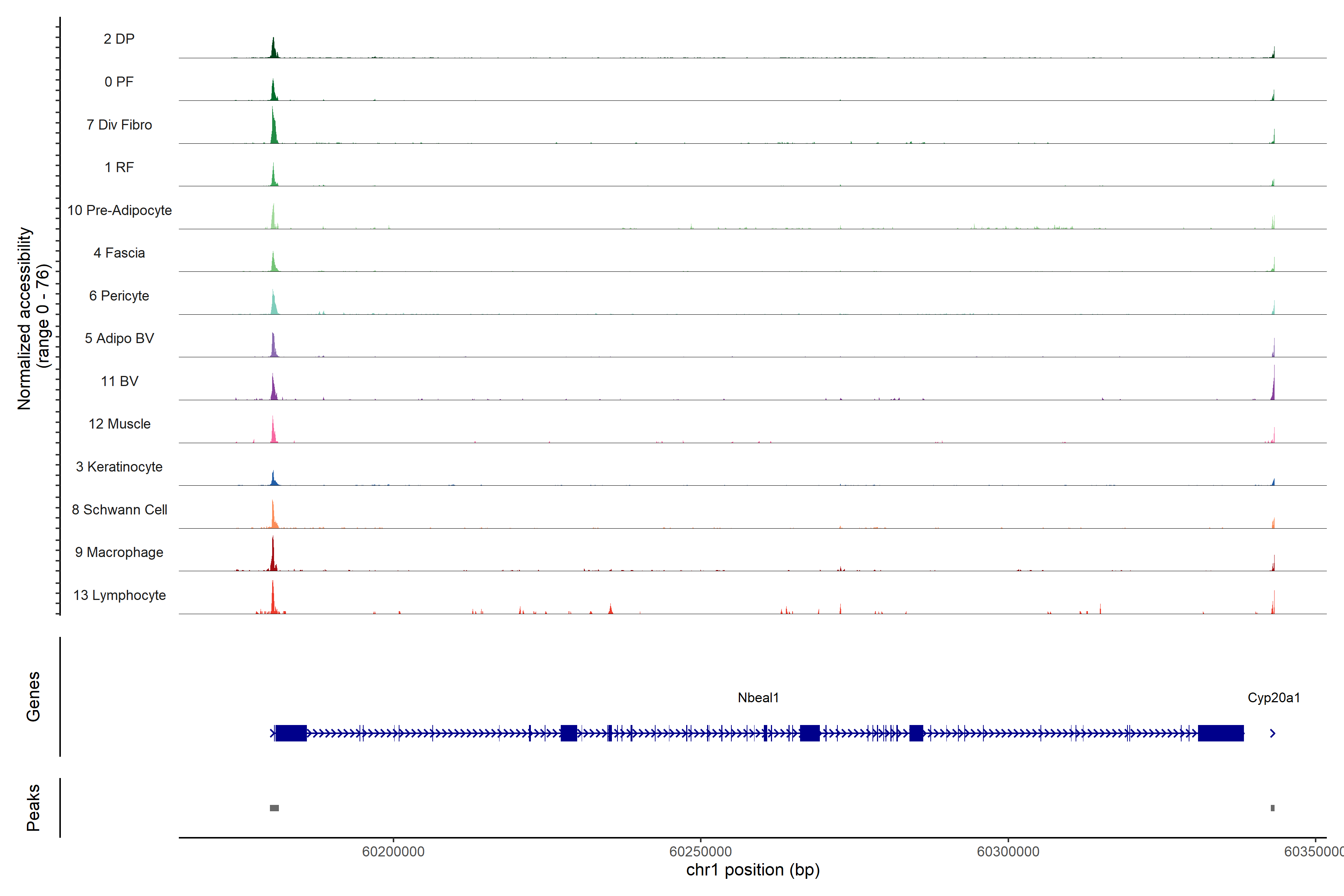Click the Genes panel label
The image size is (1344, 896).
point(33,697)
